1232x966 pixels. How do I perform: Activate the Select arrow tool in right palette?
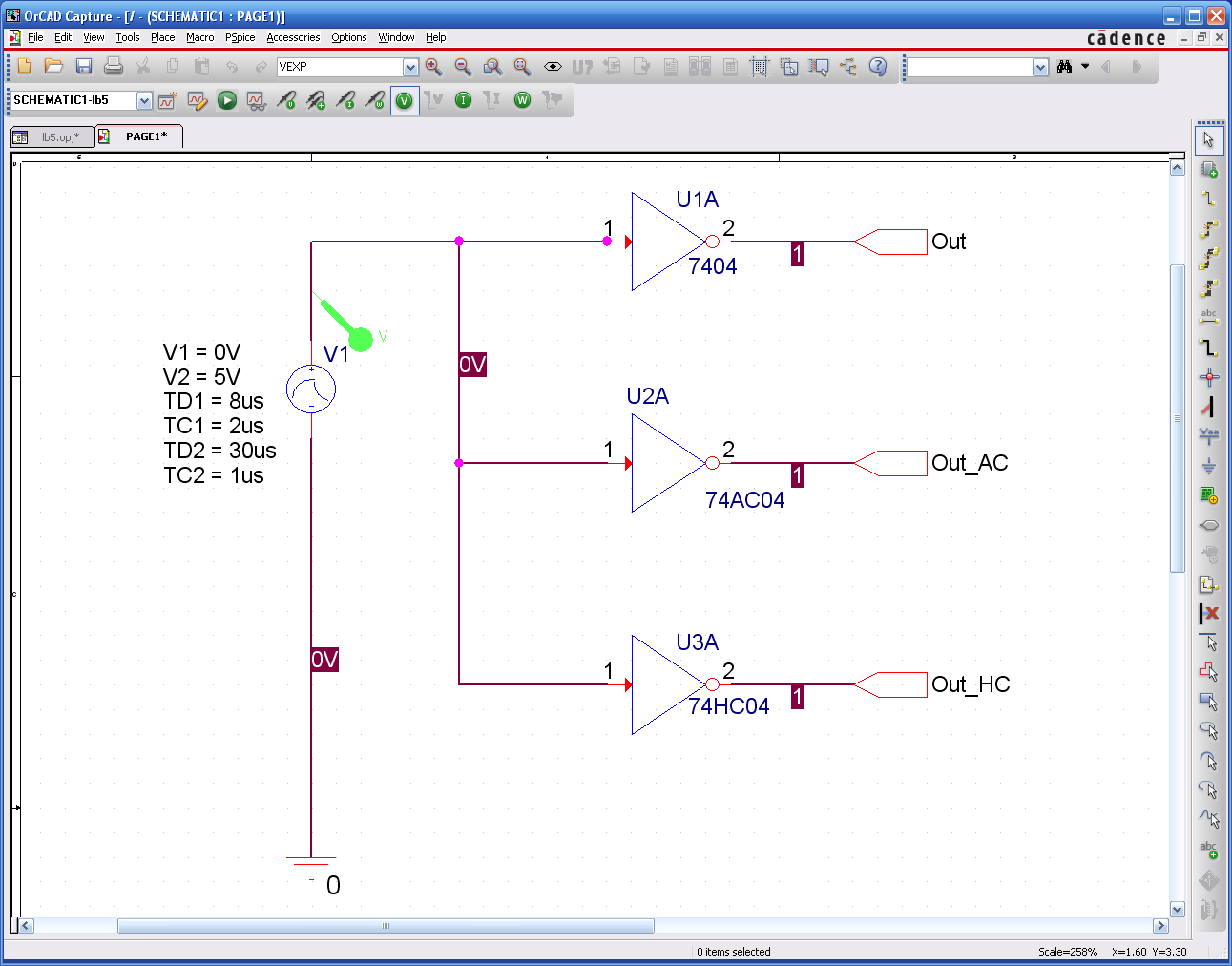click(1209, 139)
